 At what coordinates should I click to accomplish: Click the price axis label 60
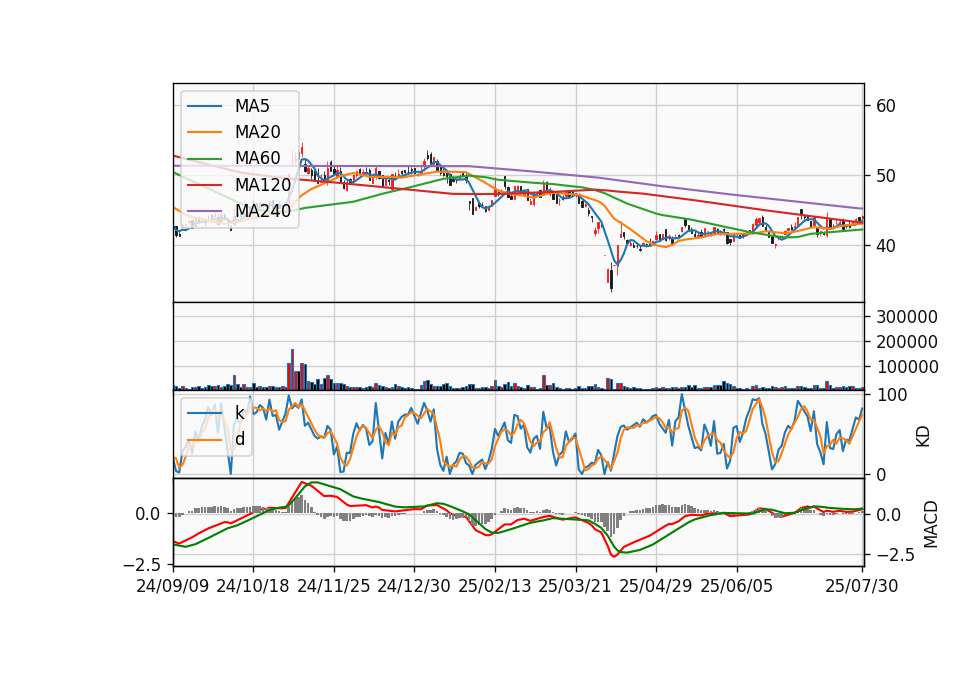coord(886,106)
